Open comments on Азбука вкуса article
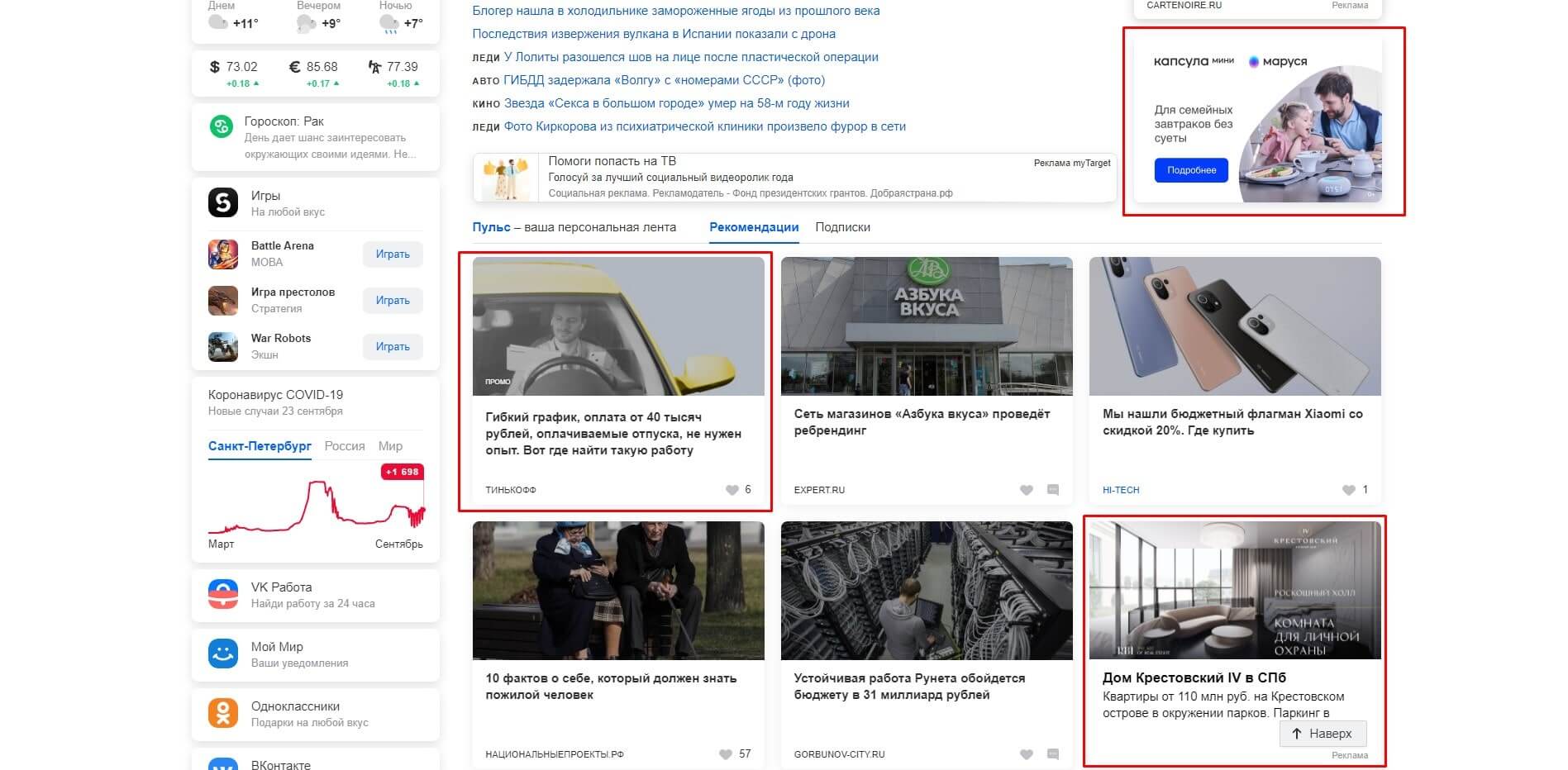1568x770 pixels. (1053, 490)
